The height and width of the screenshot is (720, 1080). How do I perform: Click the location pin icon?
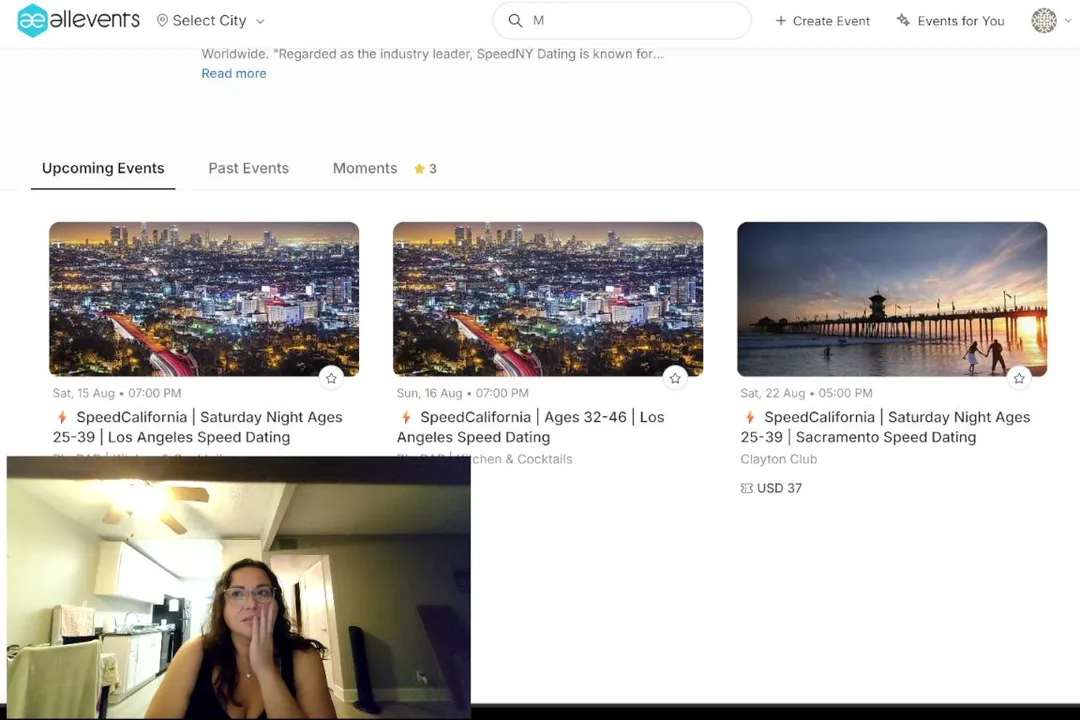(163, 21)
